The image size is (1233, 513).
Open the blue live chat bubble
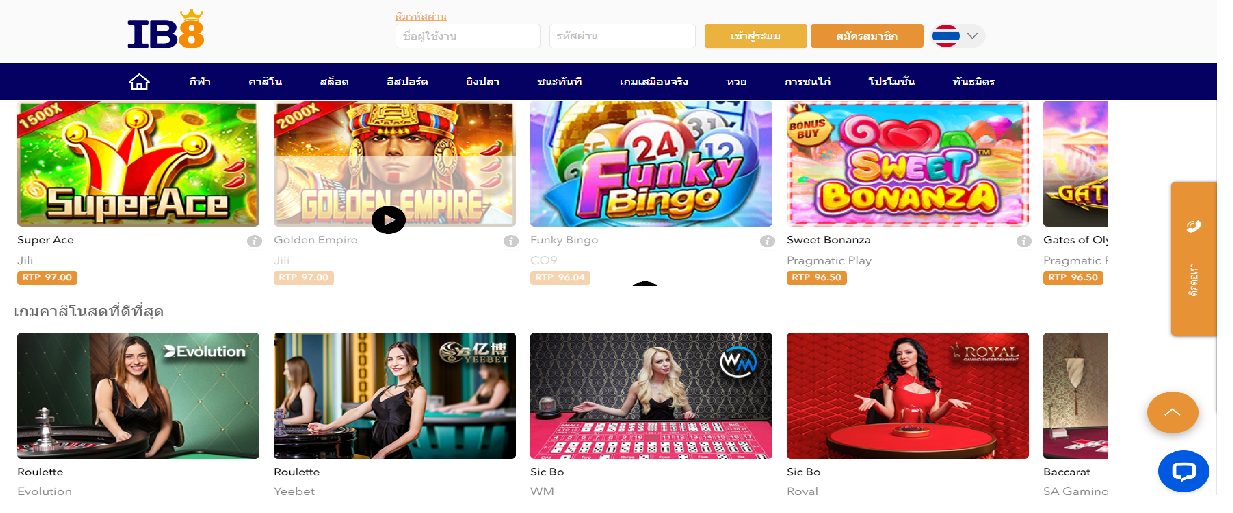coord(1183,472)
